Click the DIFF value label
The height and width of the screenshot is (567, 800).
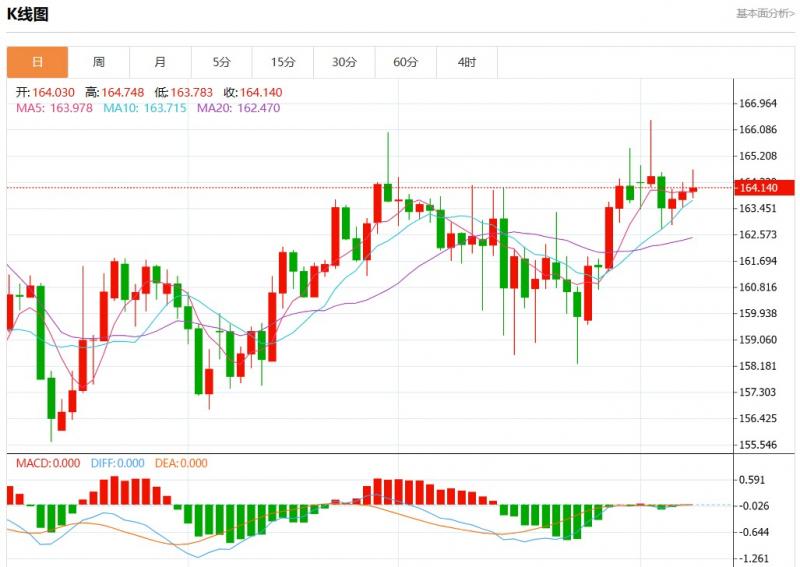[x=117, y=463]
